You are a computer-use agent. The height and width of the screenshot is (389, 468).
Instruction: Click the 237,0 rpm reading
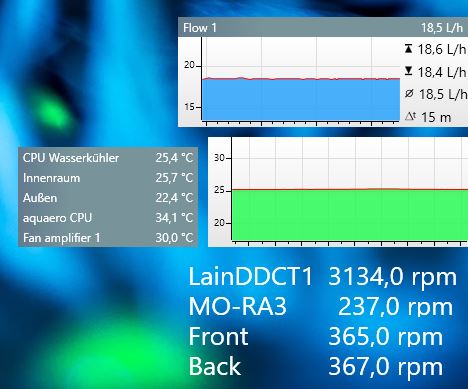(x=396, y=307)
